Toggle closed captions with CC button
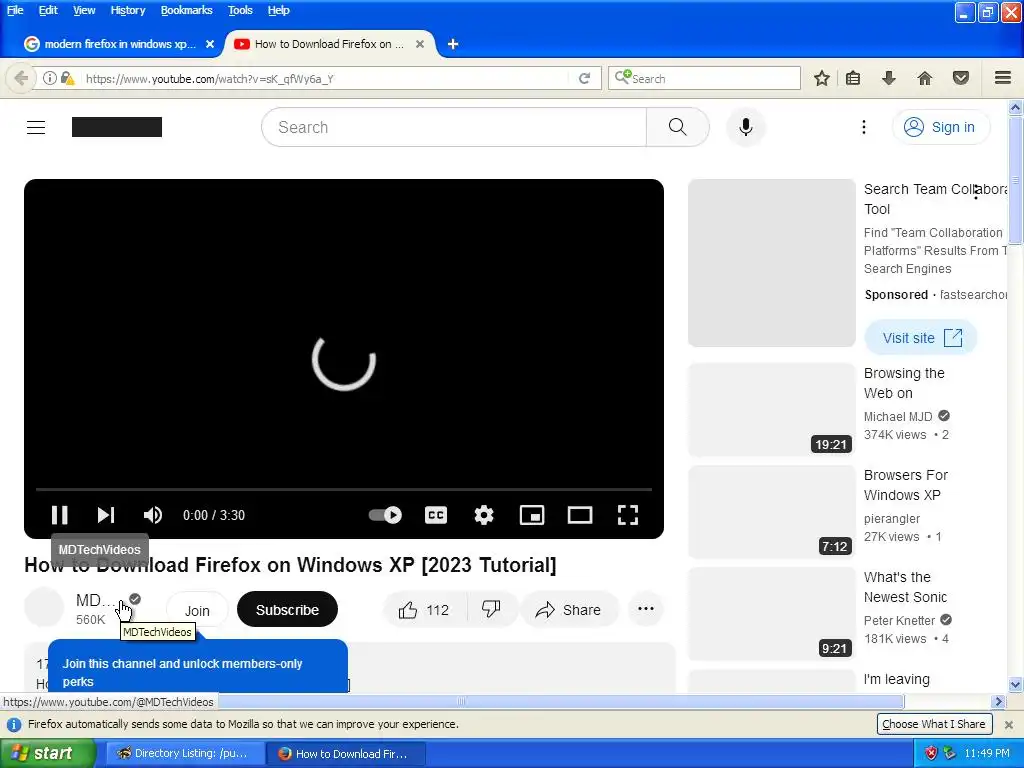 (x=436, y=515)
